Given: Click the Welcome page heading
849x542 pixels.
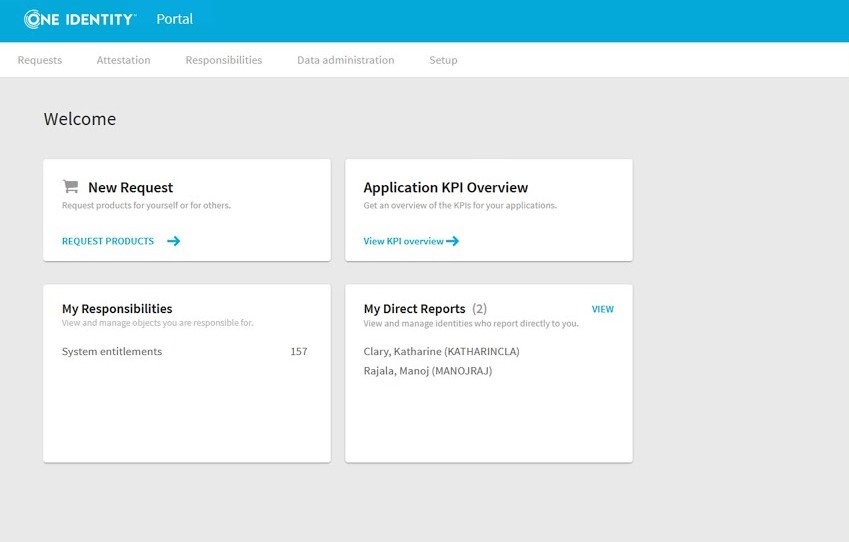Looking at the screenshot, I should pyautogui.click(x=80, y=119).
